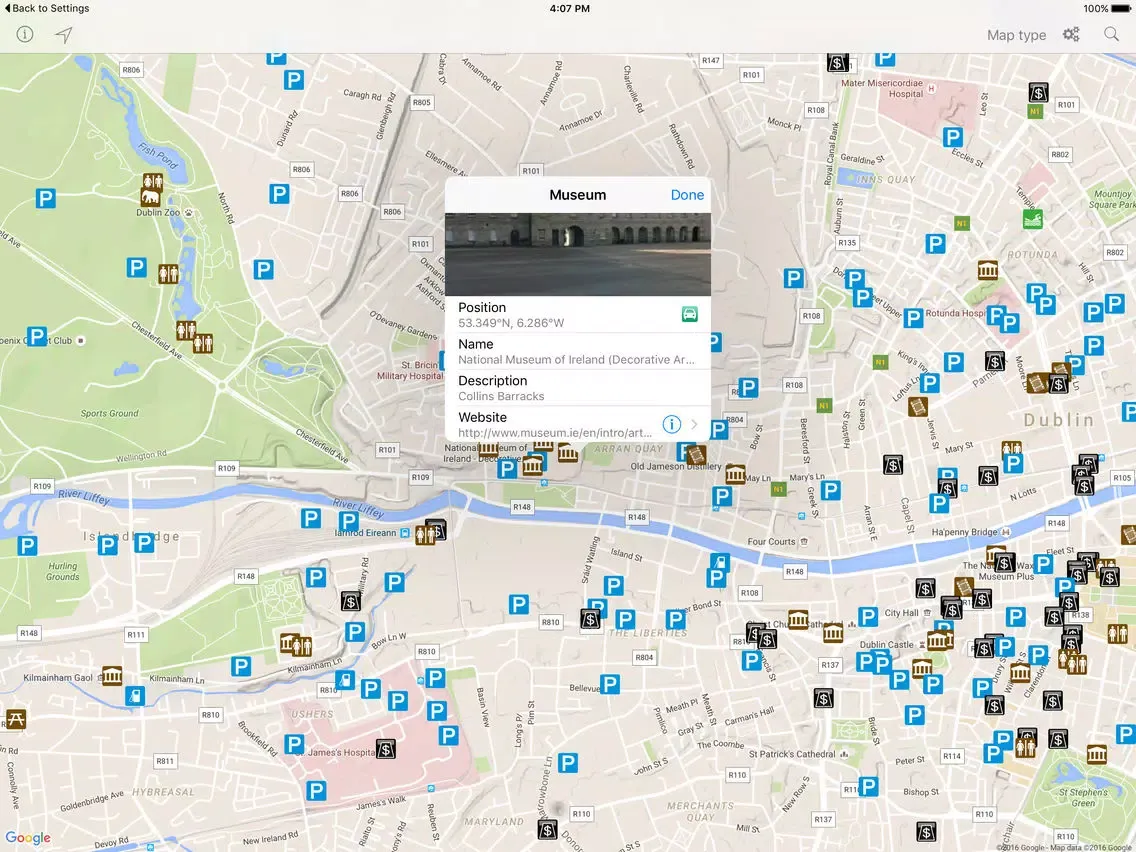Tap the info icon in Website row
1136x852 pixels.
[672, 425]
